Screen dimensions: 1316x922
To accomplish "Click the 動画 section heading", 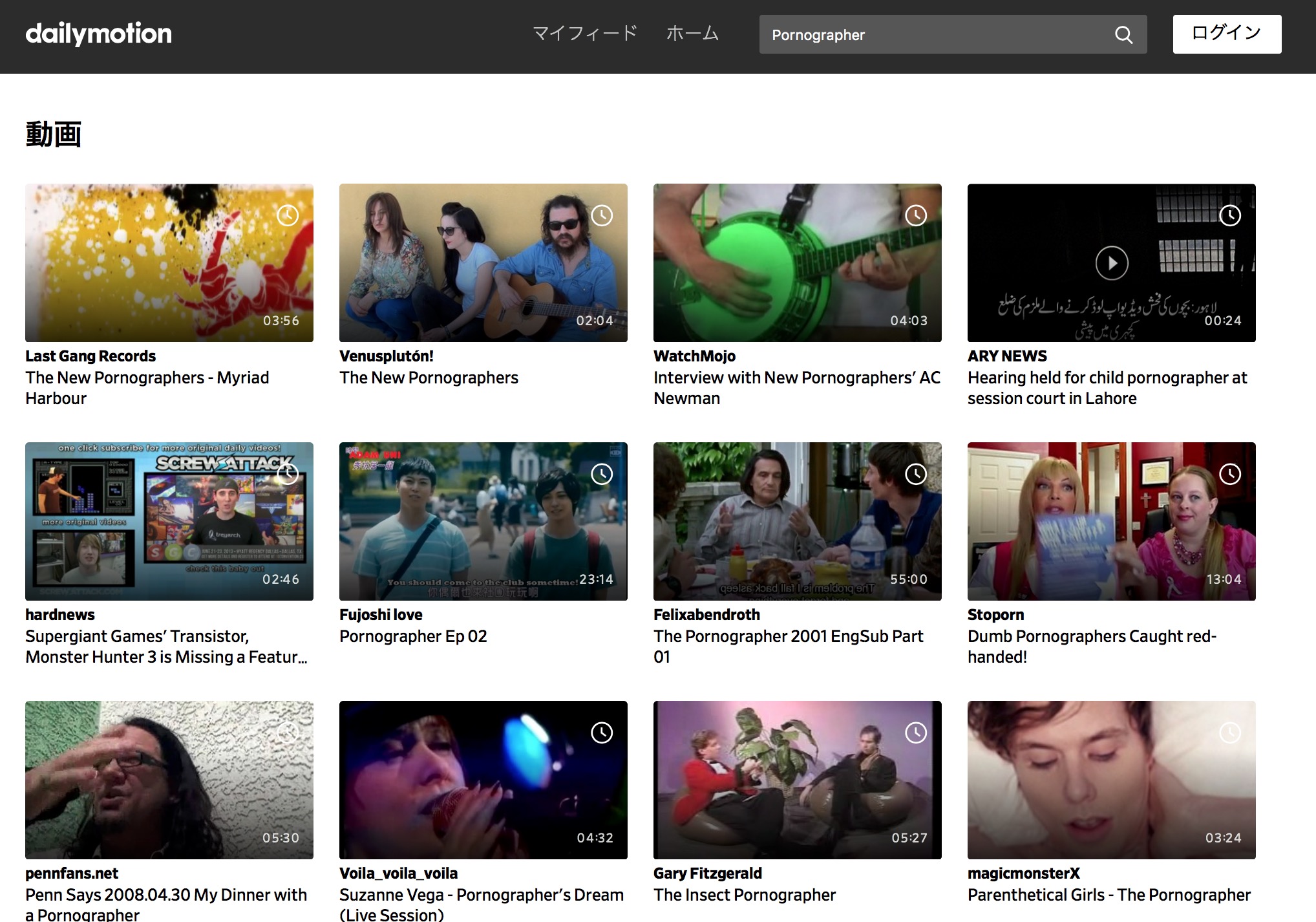I will [54, 134].
